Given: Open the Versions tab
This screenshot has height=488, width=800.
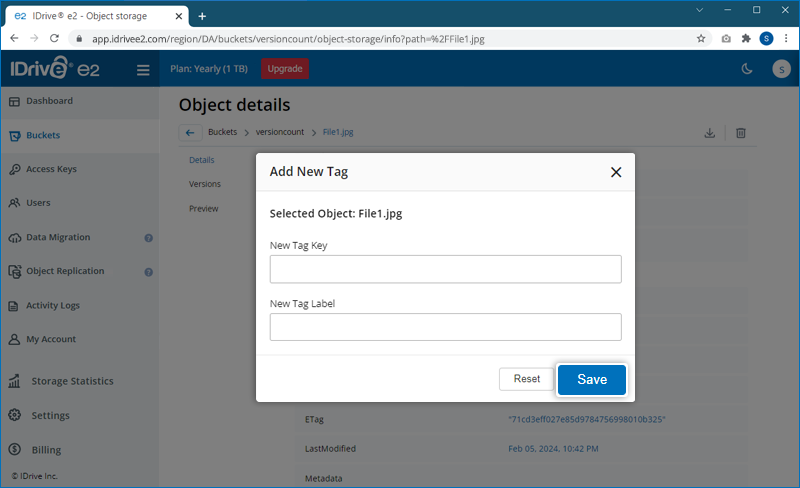Looking at the screenshot, I should coord(205,184).
